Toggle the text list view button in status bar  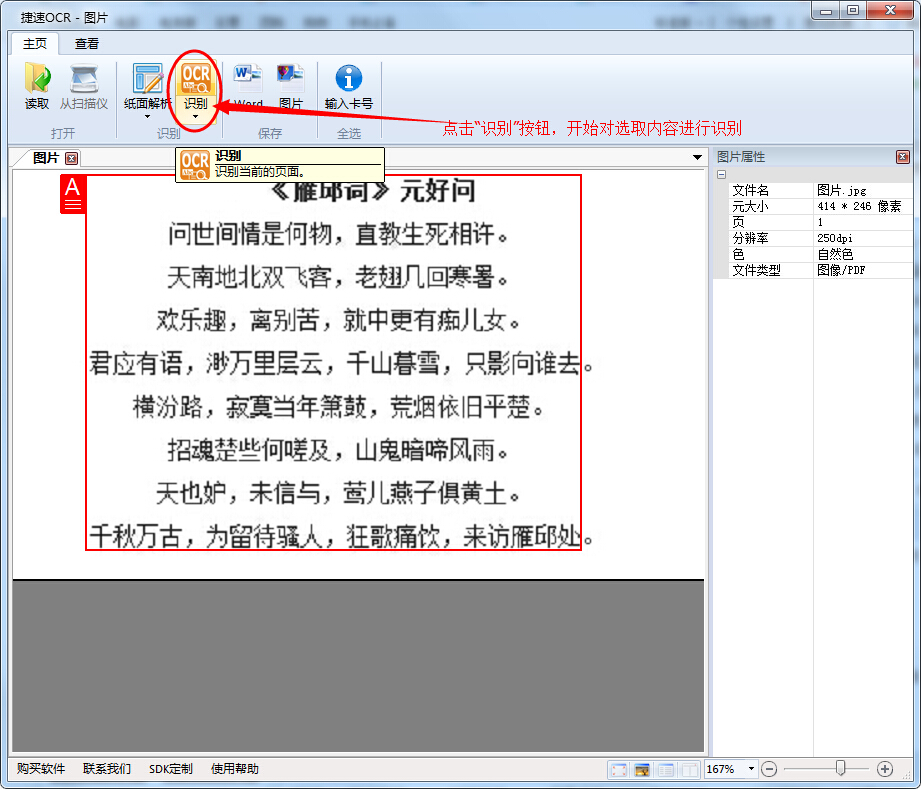665,769
